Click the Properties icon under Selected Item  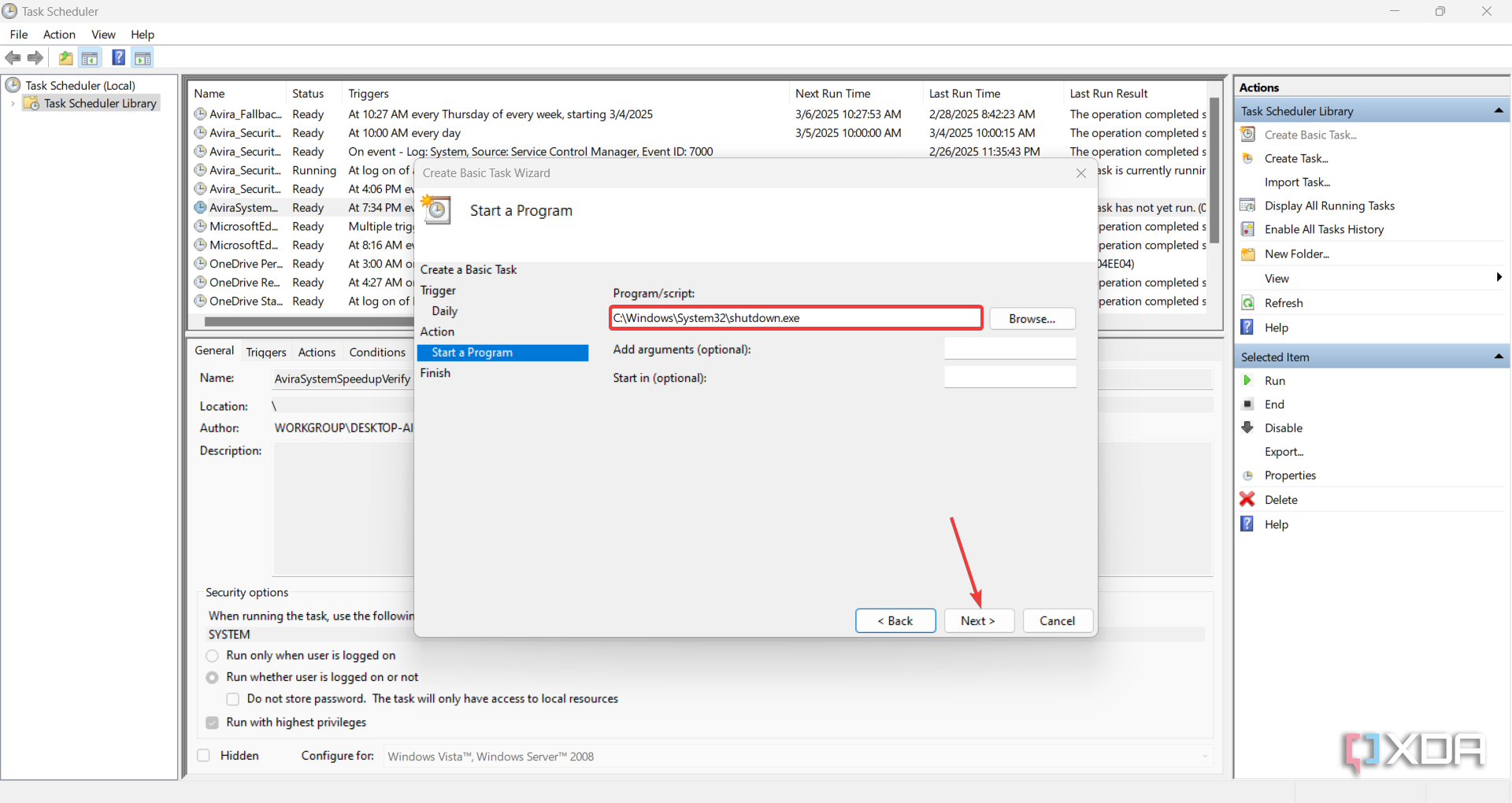pos(1248,476)
